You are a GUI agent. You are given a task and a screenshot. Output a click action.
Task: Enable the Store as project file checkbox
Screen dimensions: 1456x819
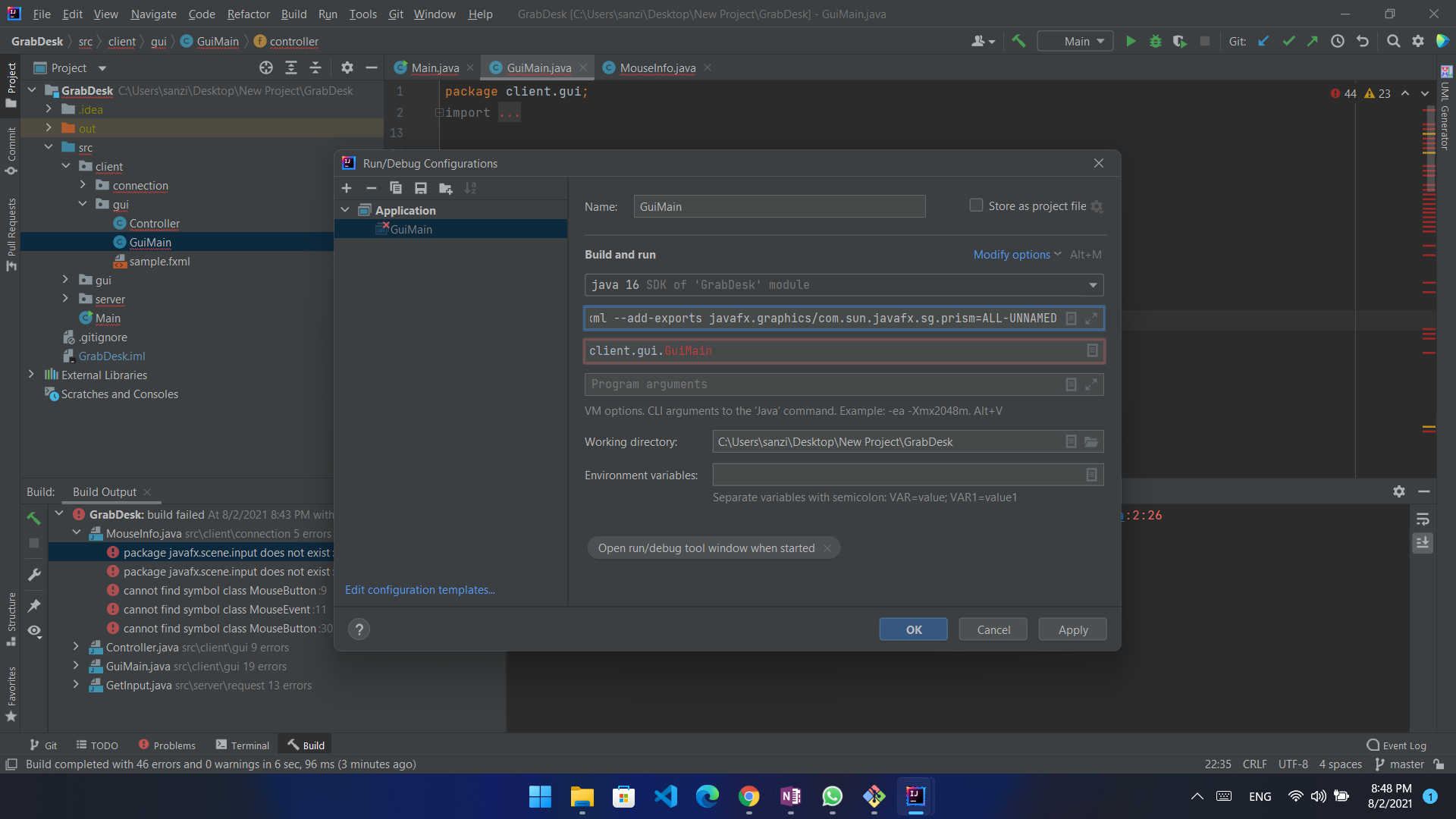click(x=976, y=206)
